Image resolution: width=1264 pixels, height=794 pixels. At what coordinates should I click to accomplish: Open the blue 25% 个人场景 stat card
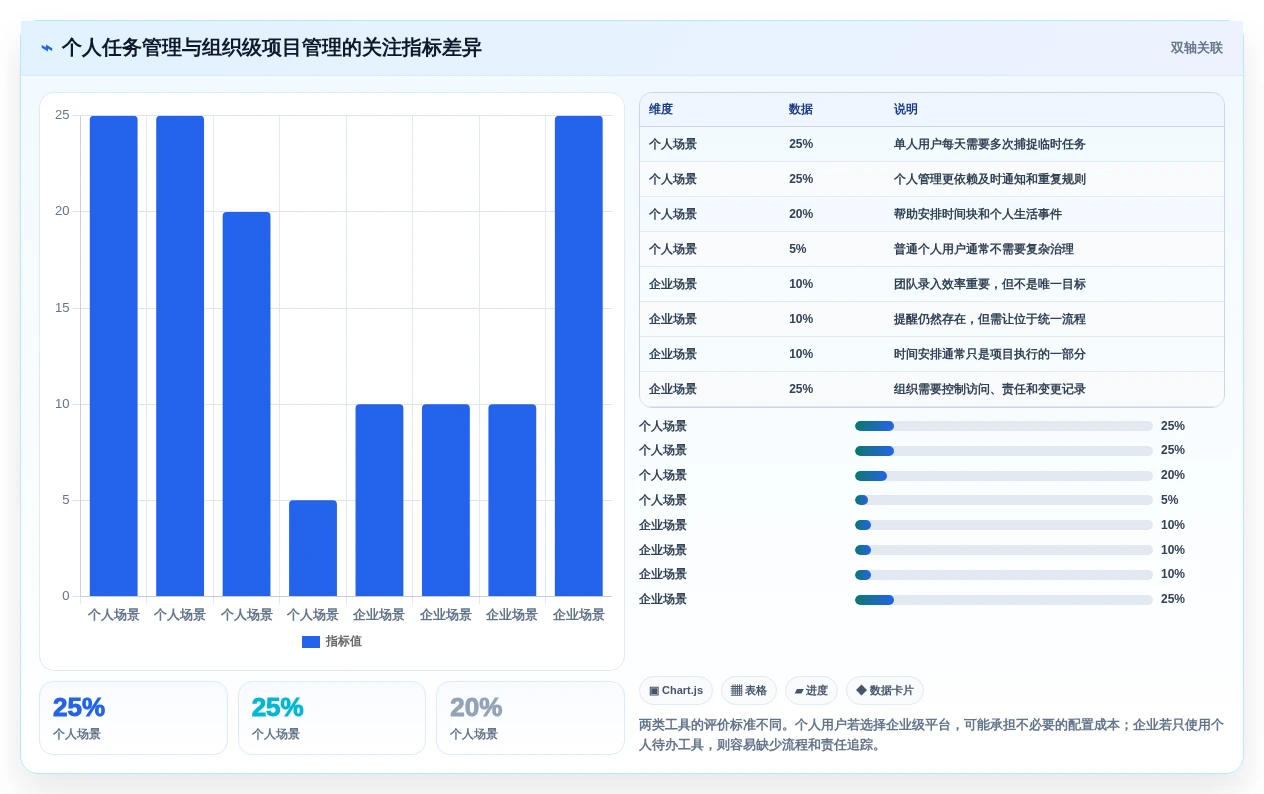click(x=133, y=718)
